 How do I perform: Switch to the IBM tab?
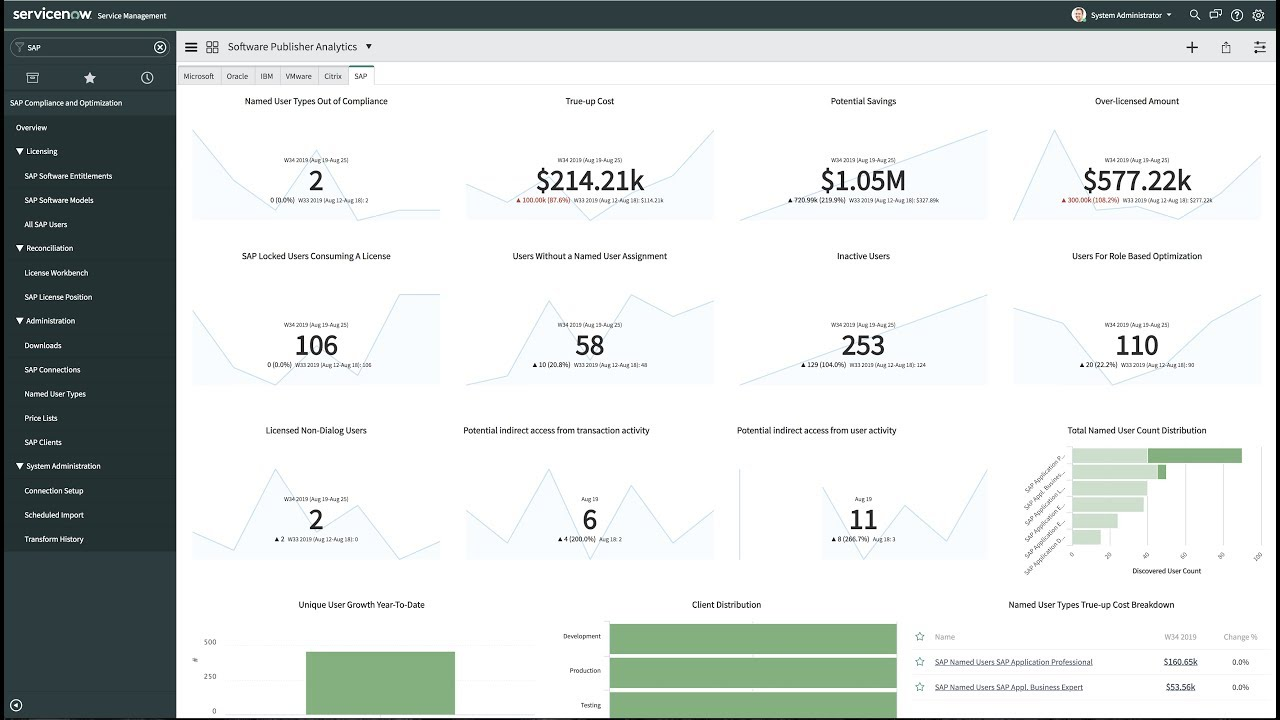tap(267, 76)
